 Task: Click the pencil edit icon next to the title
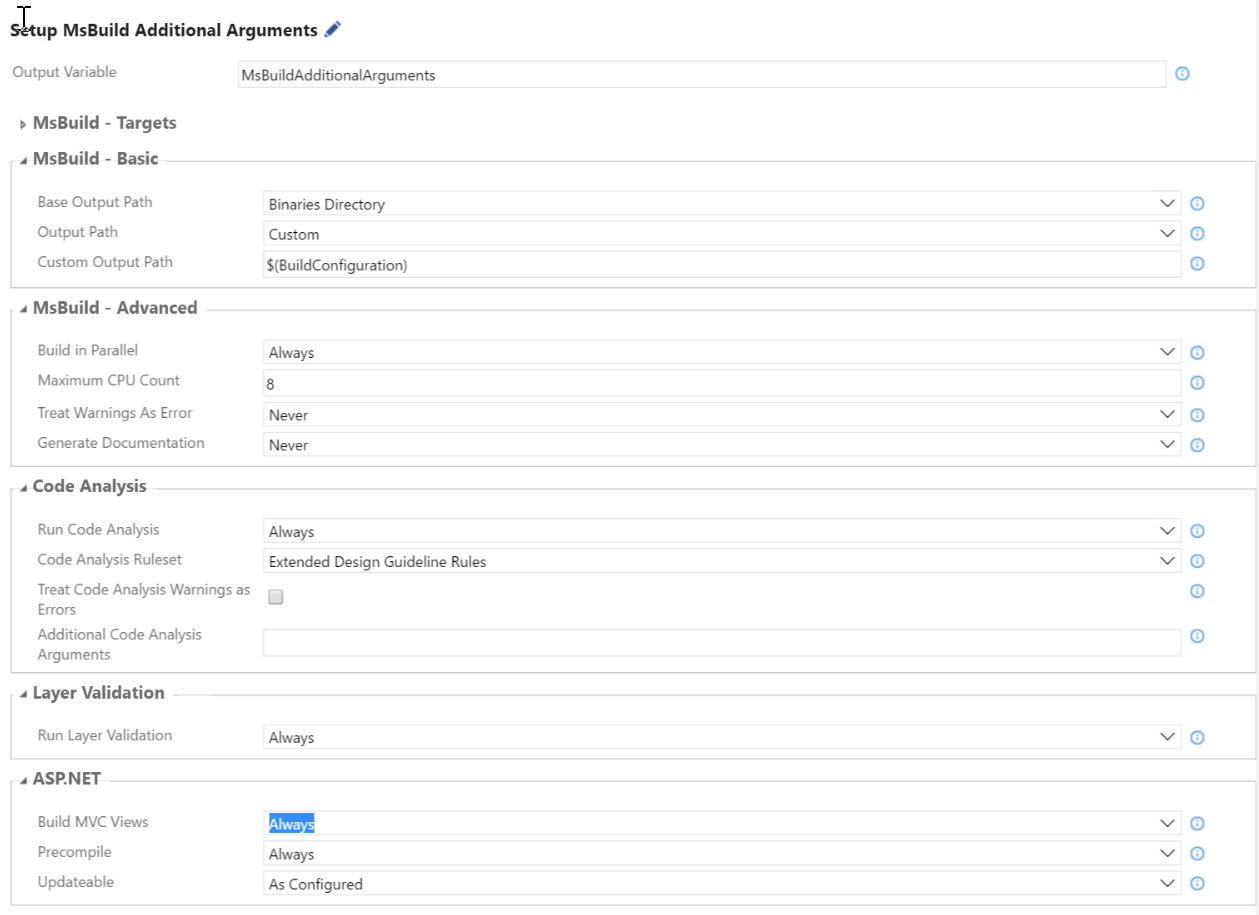(332, 29)
